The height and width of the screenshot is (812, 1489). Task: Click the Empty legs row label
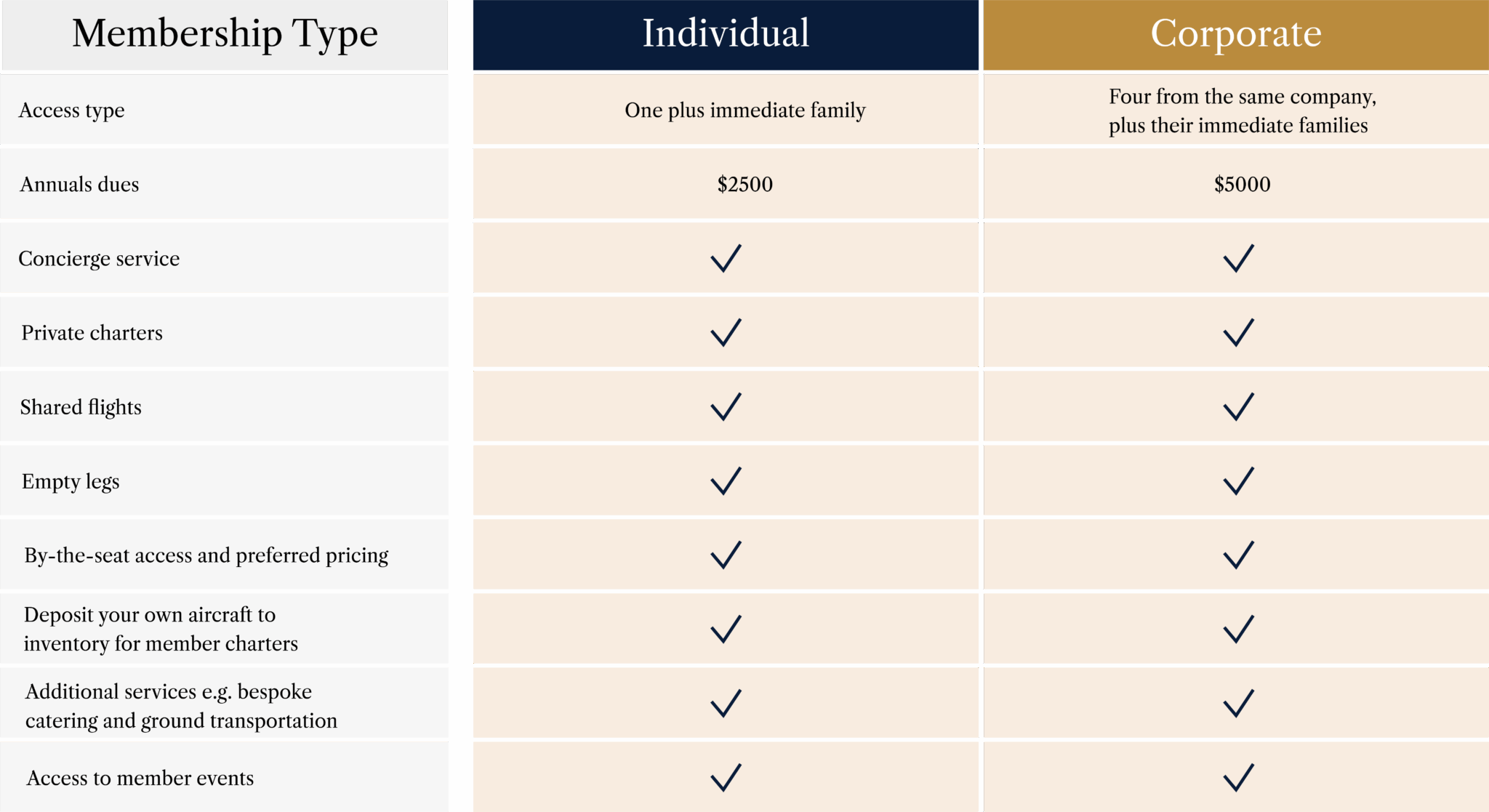[71, 481]
